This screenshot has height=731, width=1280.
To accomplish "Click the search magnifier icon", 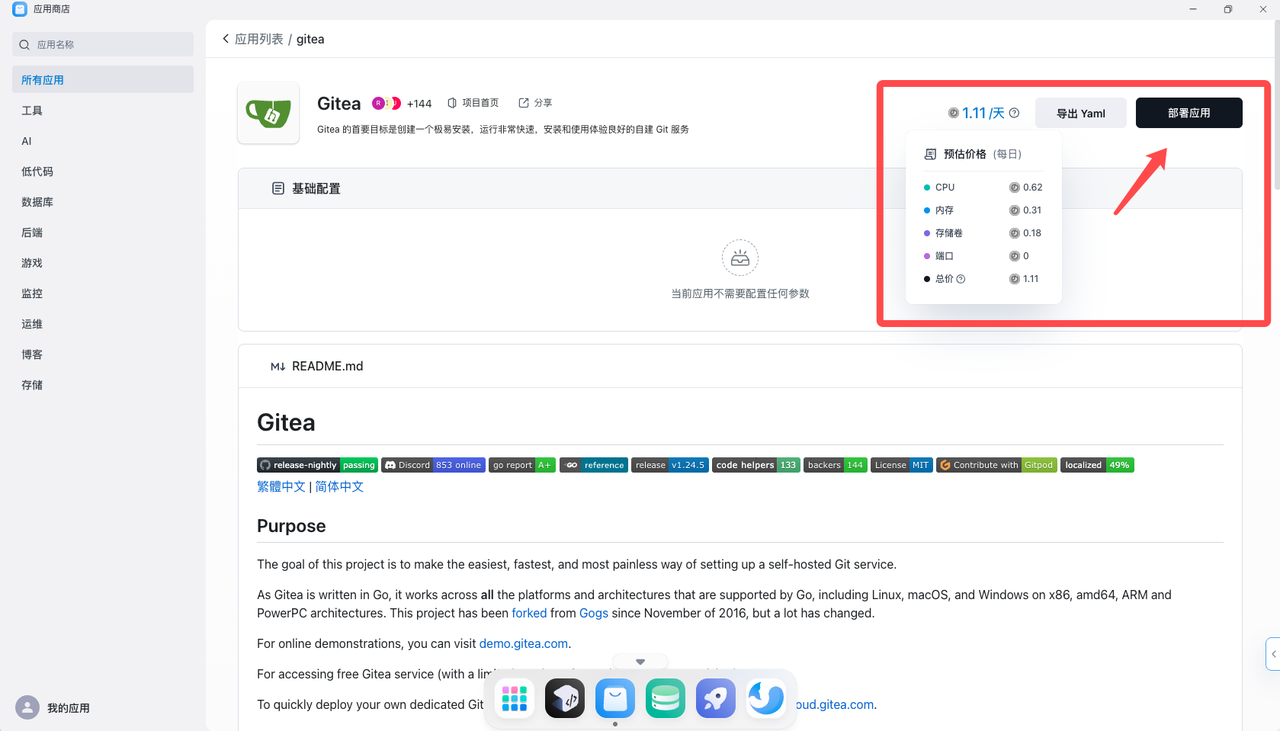I will [x=25, y=45].
